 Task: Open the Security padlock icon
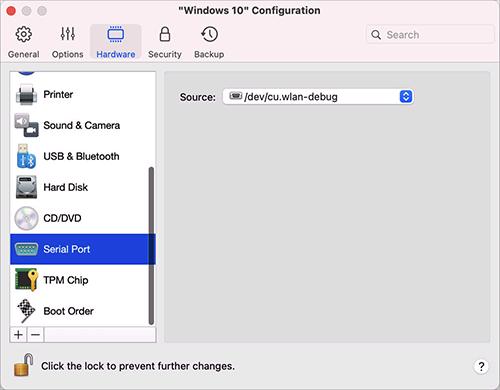tap(165, 34)
